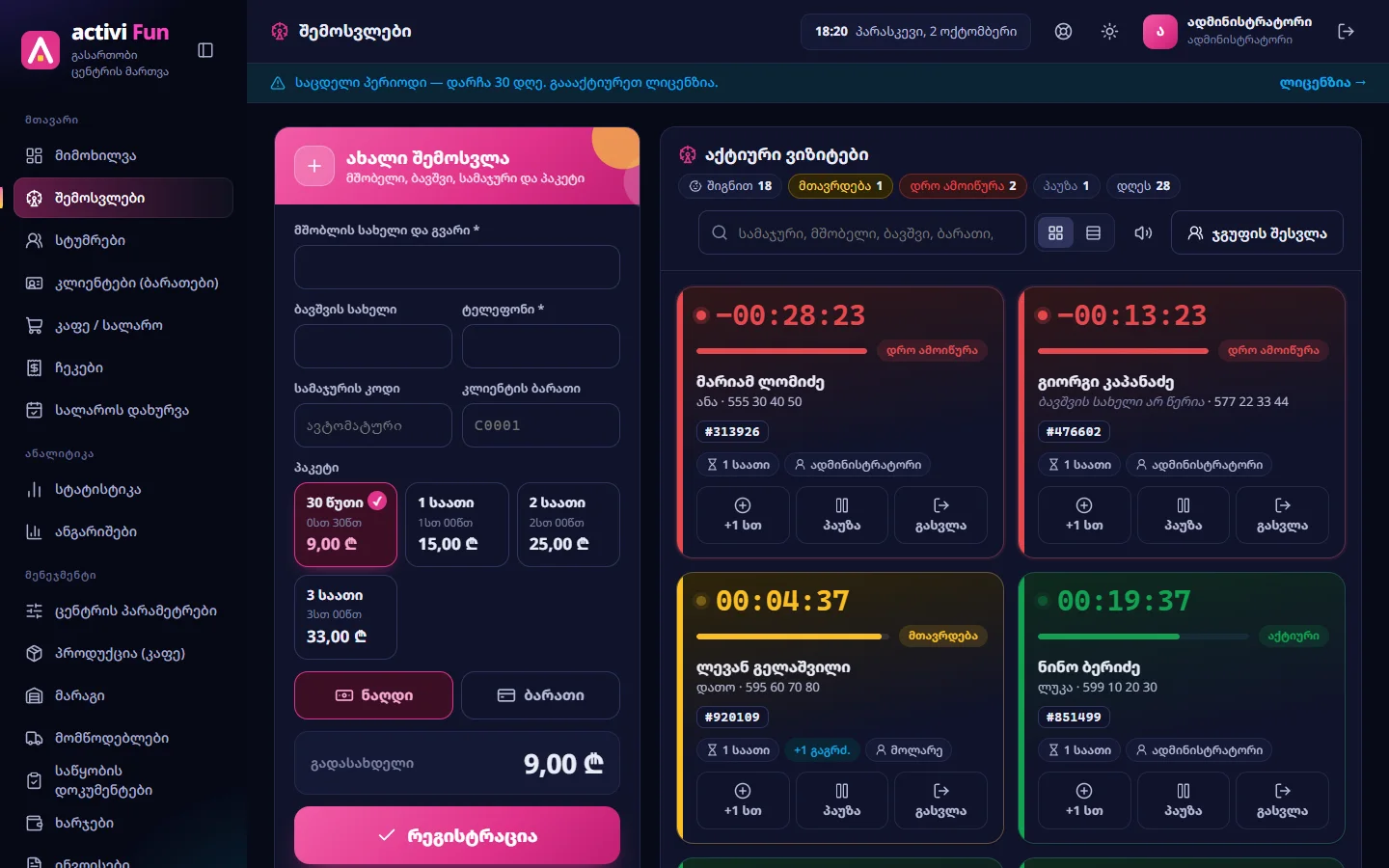Viewport: 1389px width, 868px height.
Task: Click the phone number input field
Action: (540, 346)
